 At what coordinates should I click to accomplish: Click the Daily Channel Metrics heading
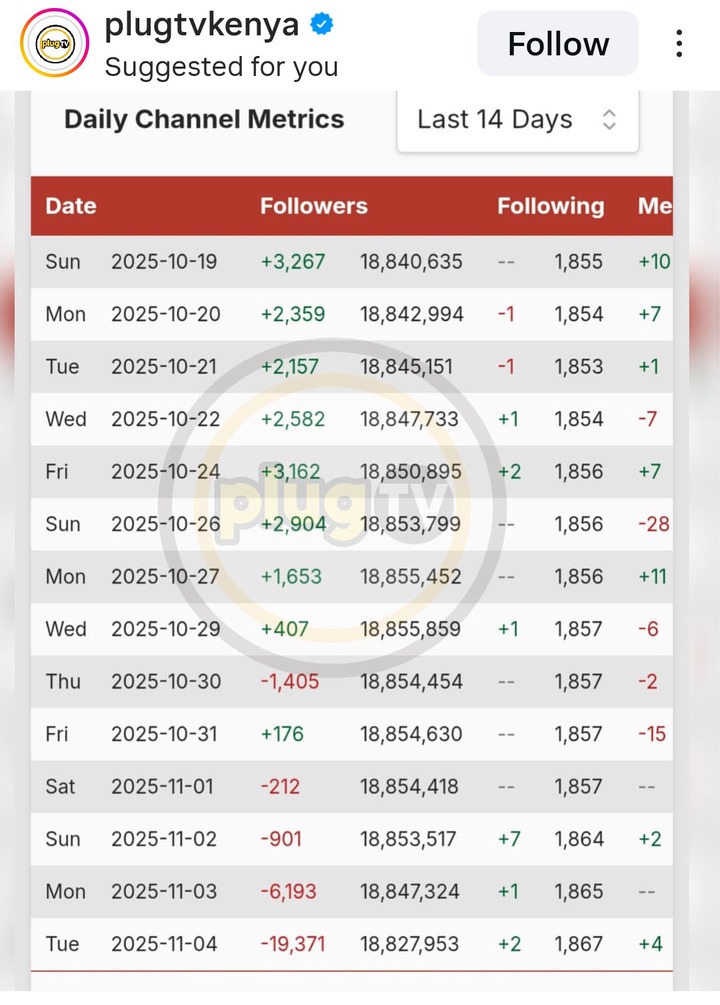[x=204, y=120]
